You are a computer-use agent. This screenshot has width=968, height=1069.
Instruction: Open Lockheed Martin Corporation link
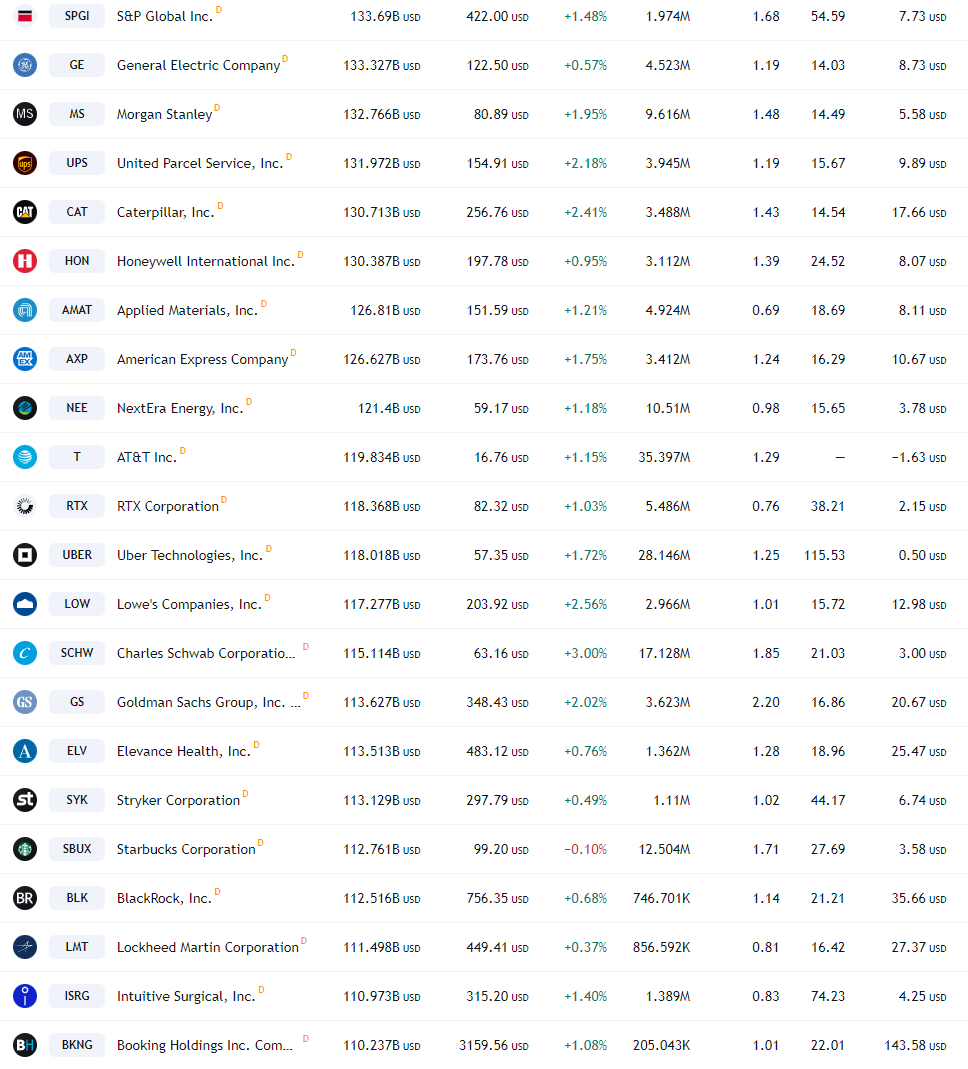point(208,948)
